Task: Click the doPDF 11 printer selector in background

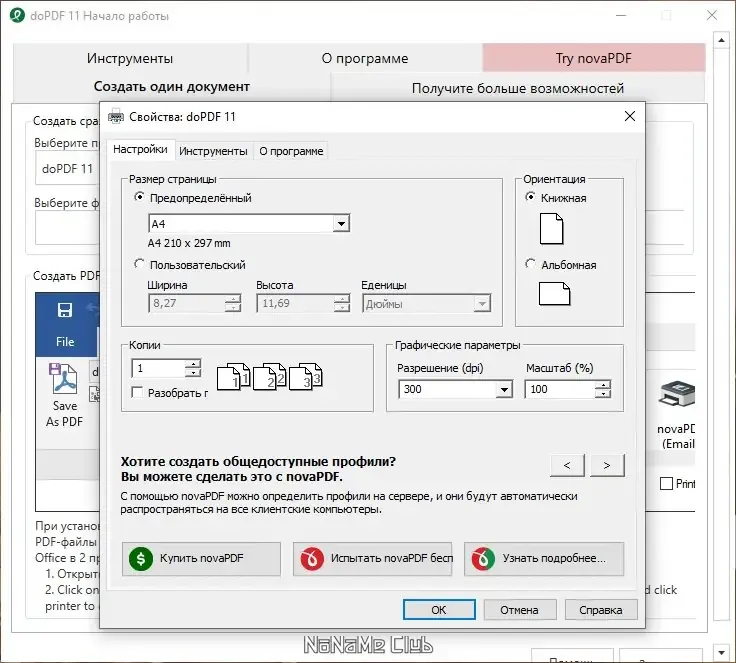Action: [68, 169]
